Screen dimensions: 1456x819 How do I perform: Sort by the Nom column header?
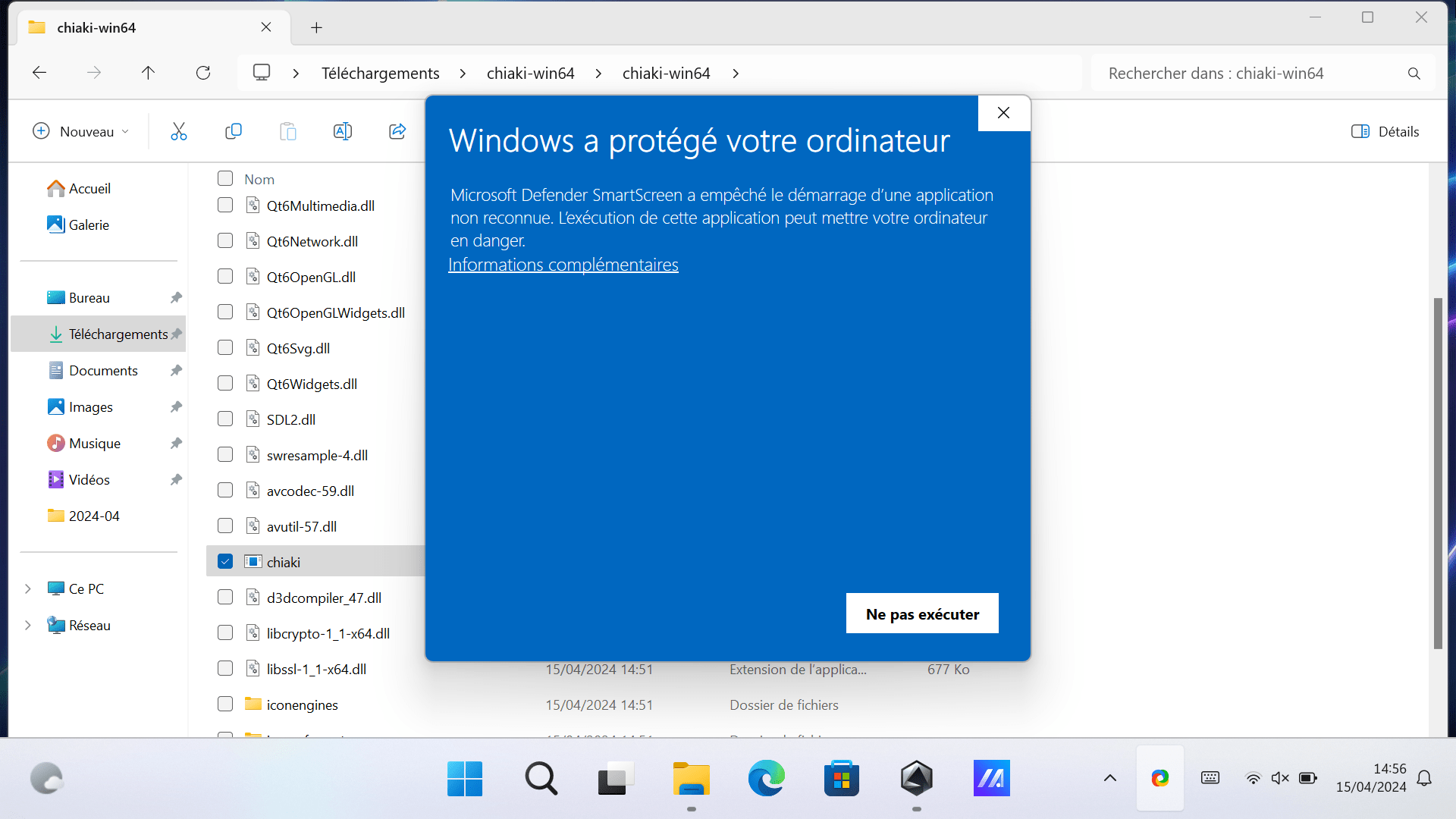coord(259,179)
